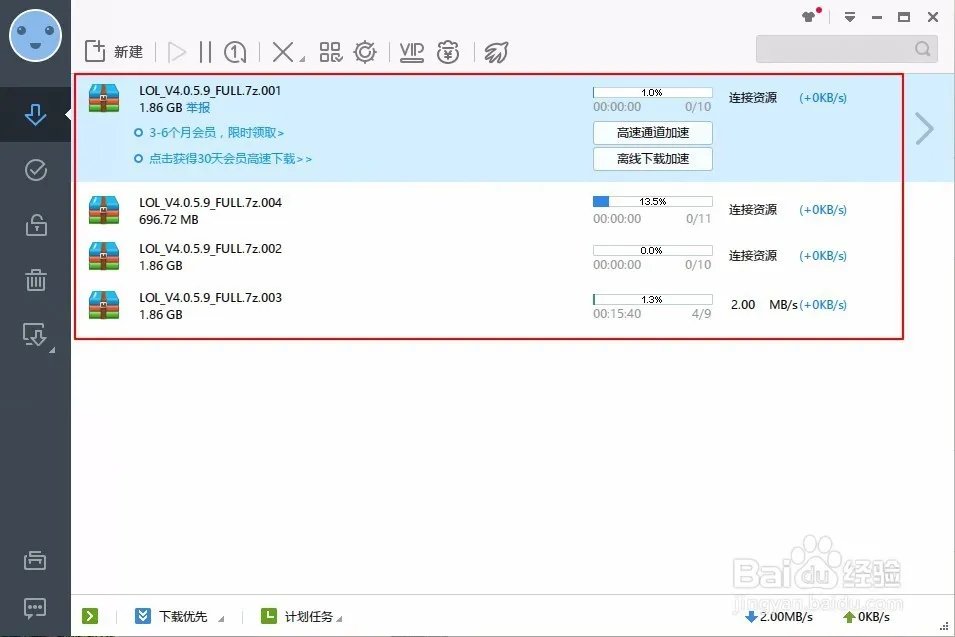The image size is (955, 637).
Task: Click archive icon of 7z.003 file
Action: point(104,305)
